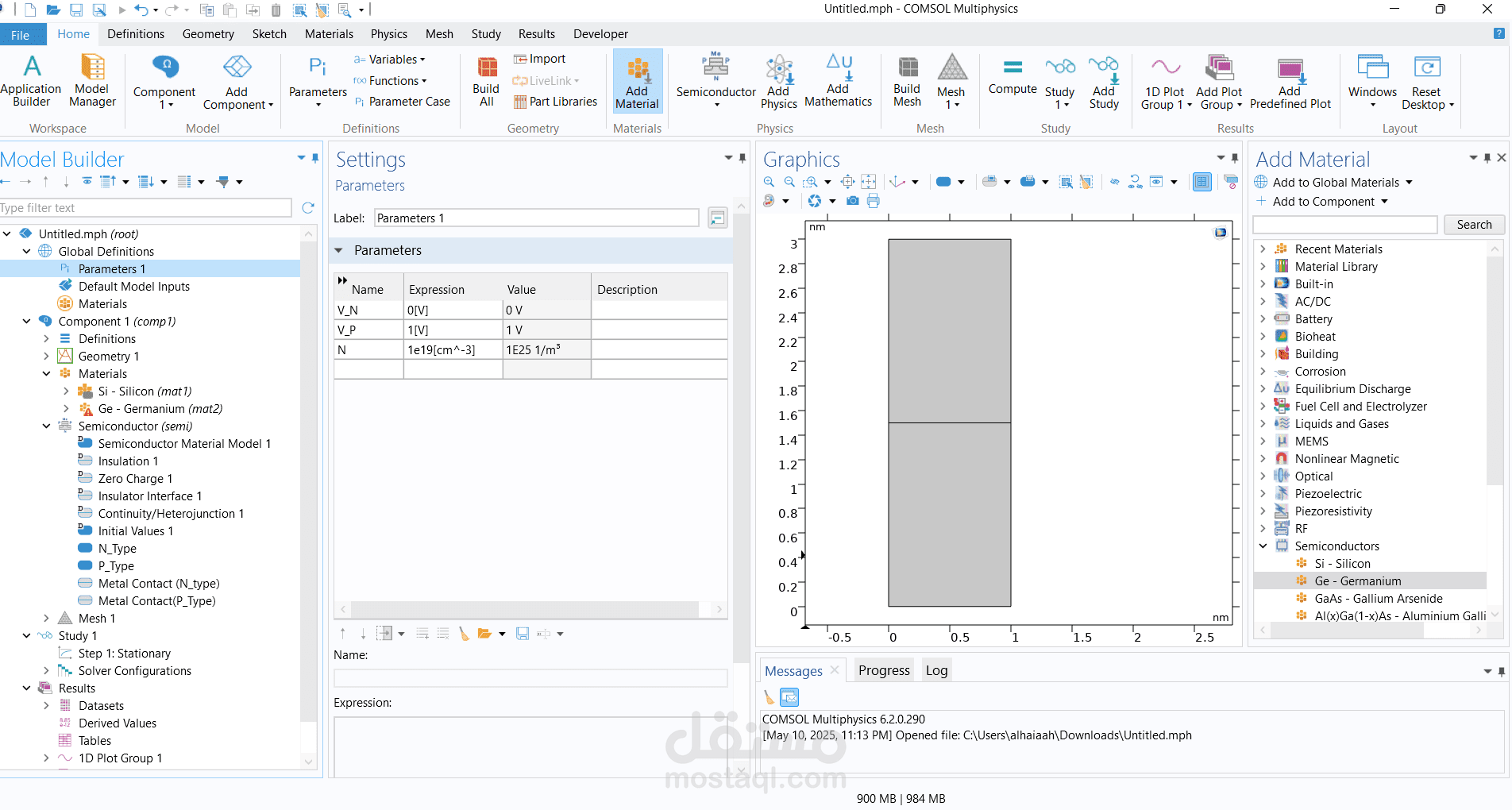Viewport: 1512px width, 810px height.
Task: Click the Undo icon in quick access toolbar
Action: [141, 10]
